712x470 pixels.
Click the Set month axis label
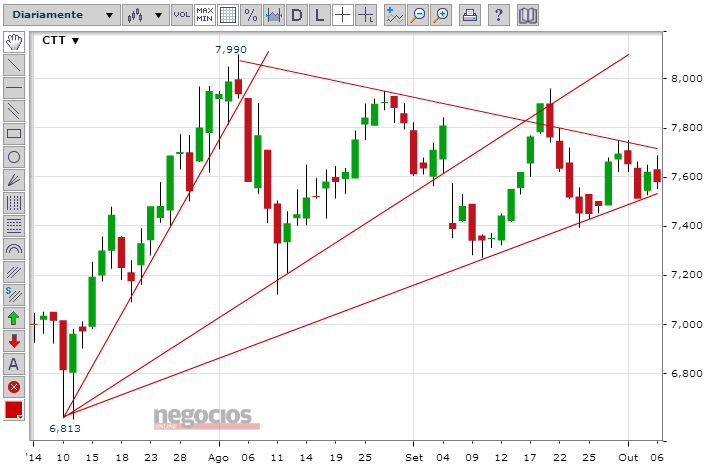coord(414,457)
